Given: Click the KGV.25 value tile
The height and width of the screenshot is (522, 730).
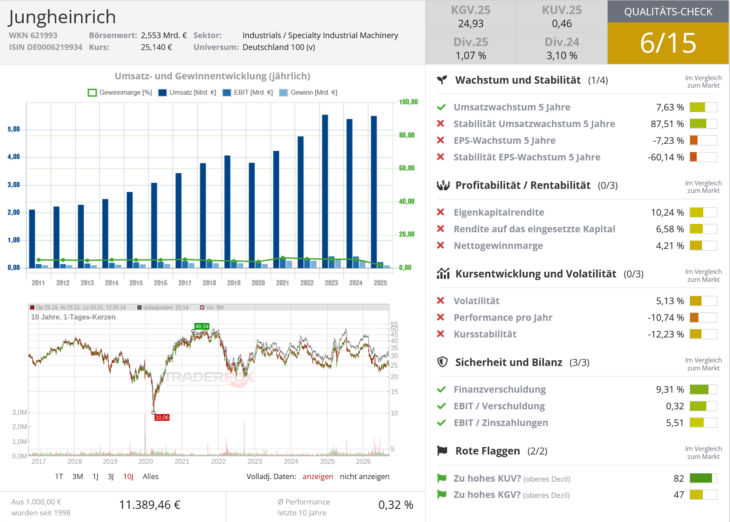Looking at the screenshot, I should [x=471, y=17].
